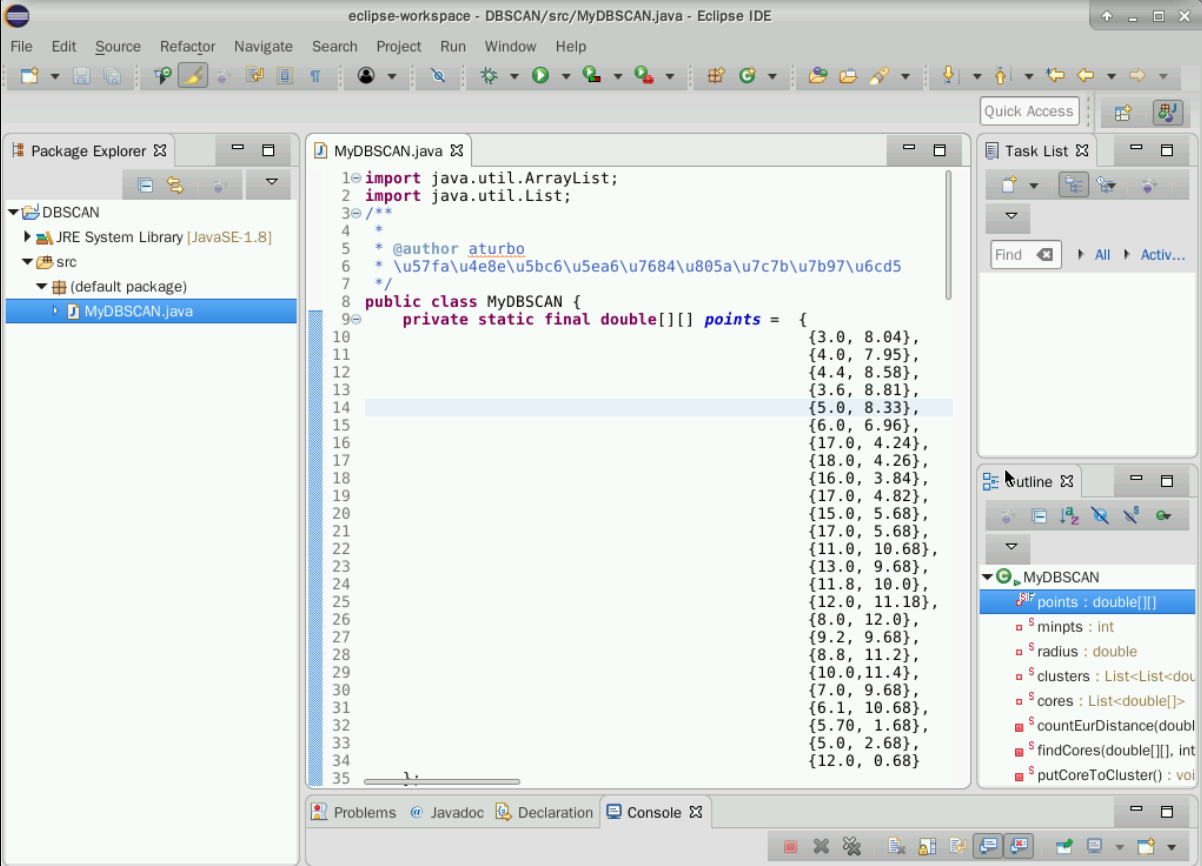
Task: Toggle Link with Editor in Package Explorer
Action: click(x=175, y=184)
